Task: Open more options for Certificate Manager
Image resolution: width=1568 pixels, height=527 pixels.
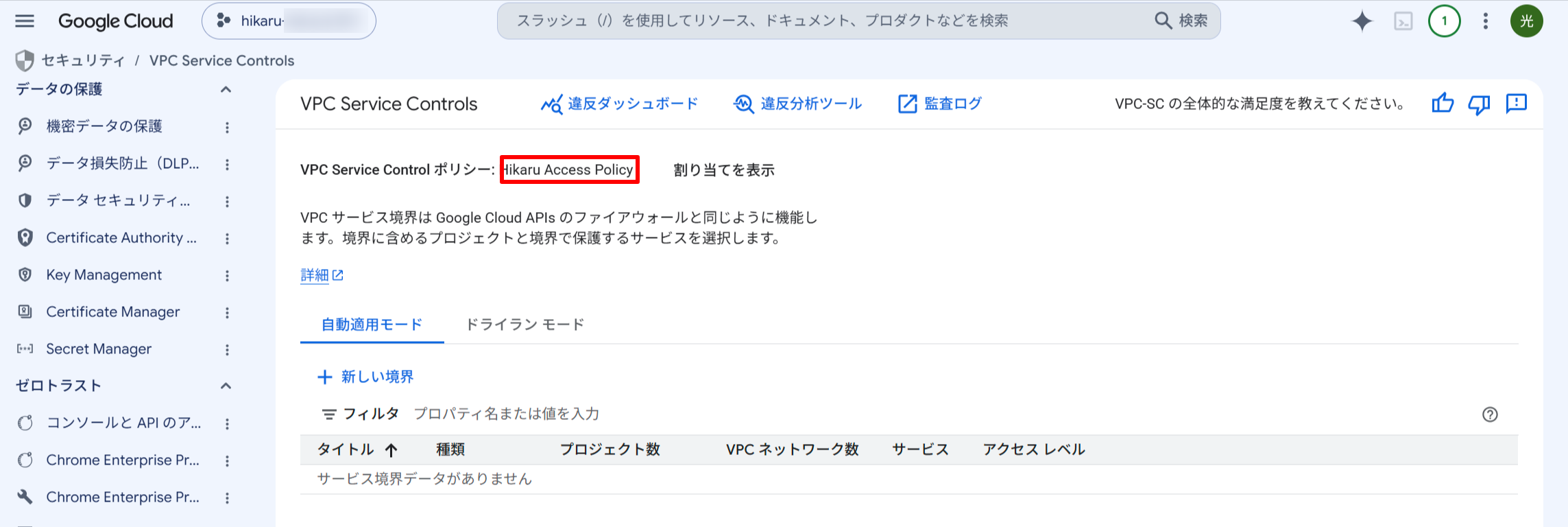Action: 227,312
